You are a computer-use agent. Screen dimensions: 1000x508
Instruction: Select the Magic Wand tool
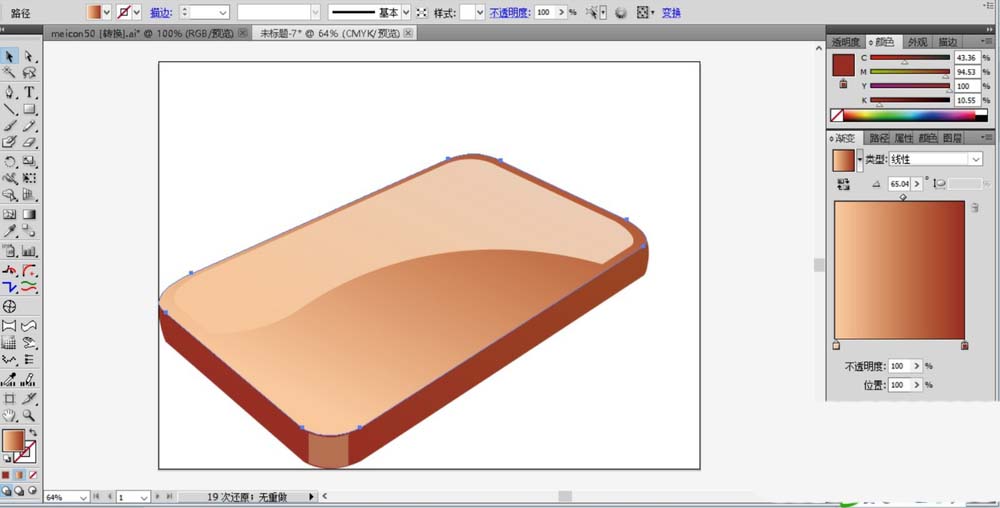tap(10, 73)
